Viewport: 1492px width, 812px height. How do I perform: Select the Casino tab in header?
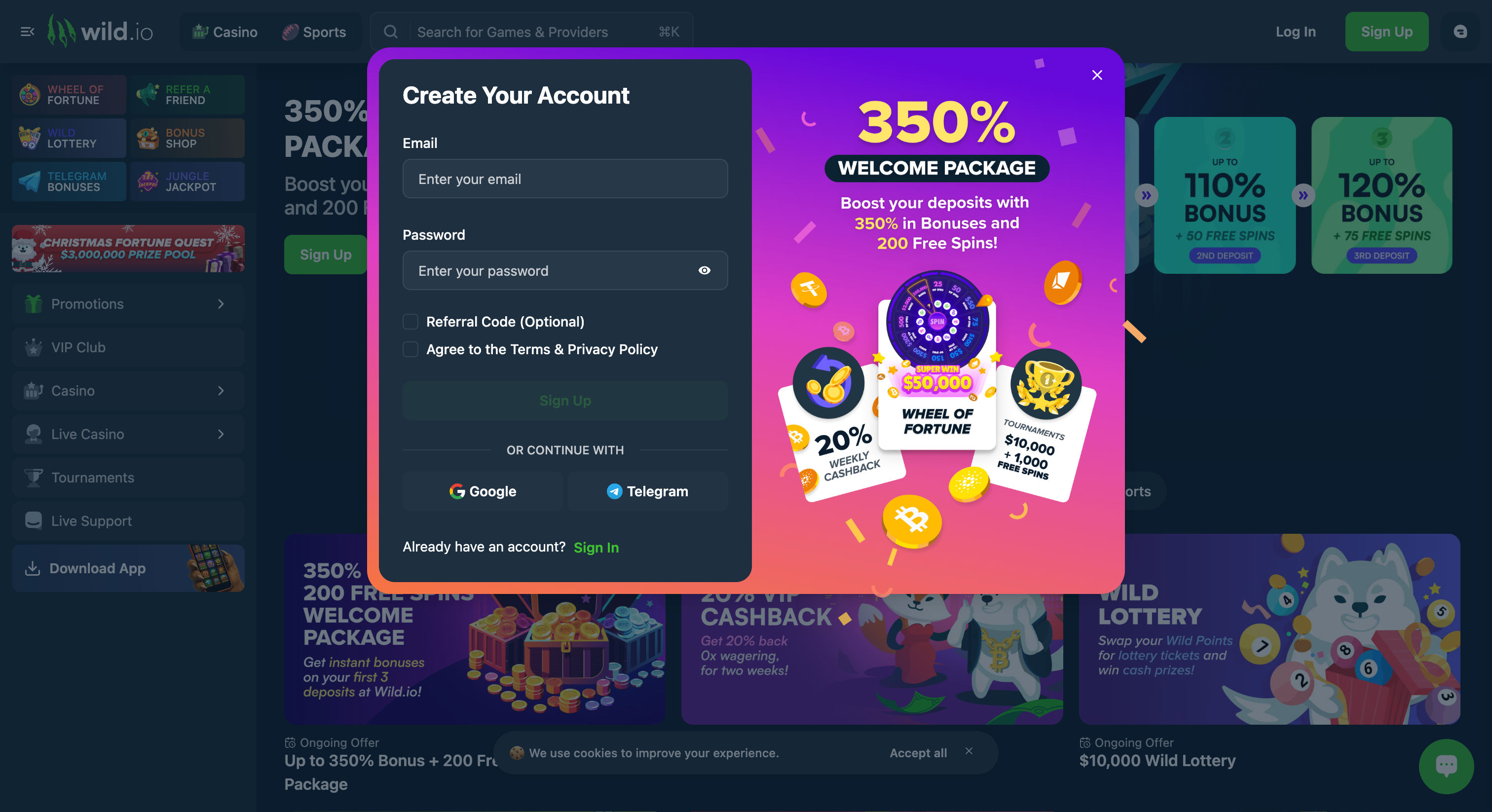[x=224, y=32]
